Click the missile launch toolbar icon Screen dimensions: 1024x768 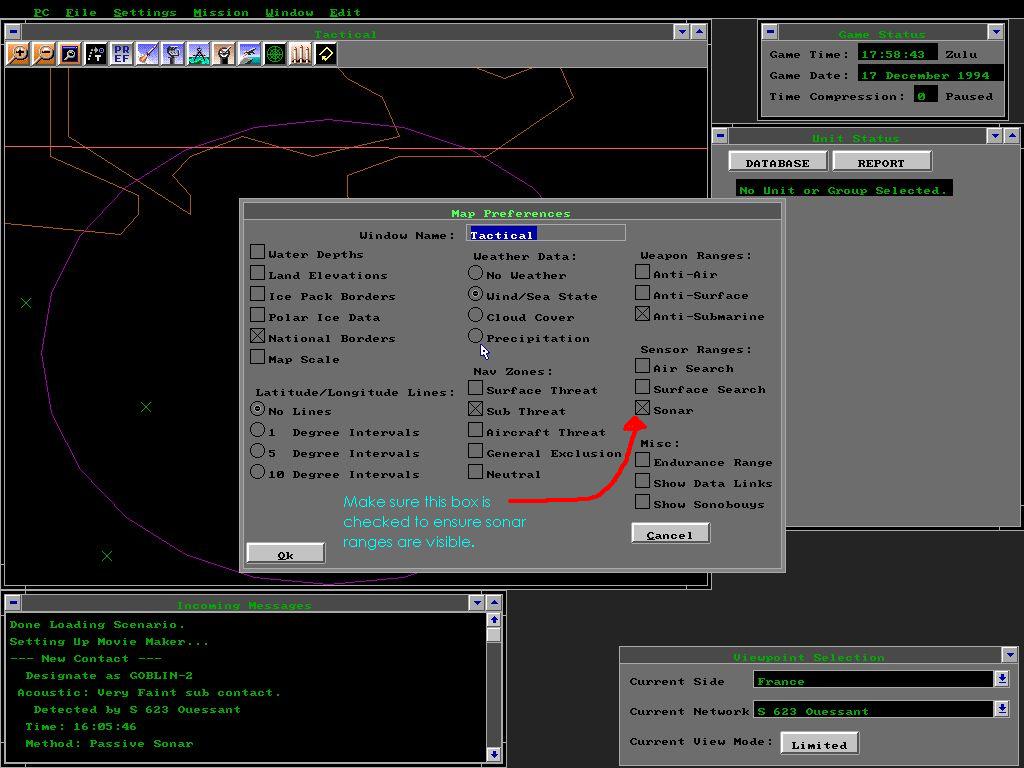pyautogui.click(x=147, y=54)
